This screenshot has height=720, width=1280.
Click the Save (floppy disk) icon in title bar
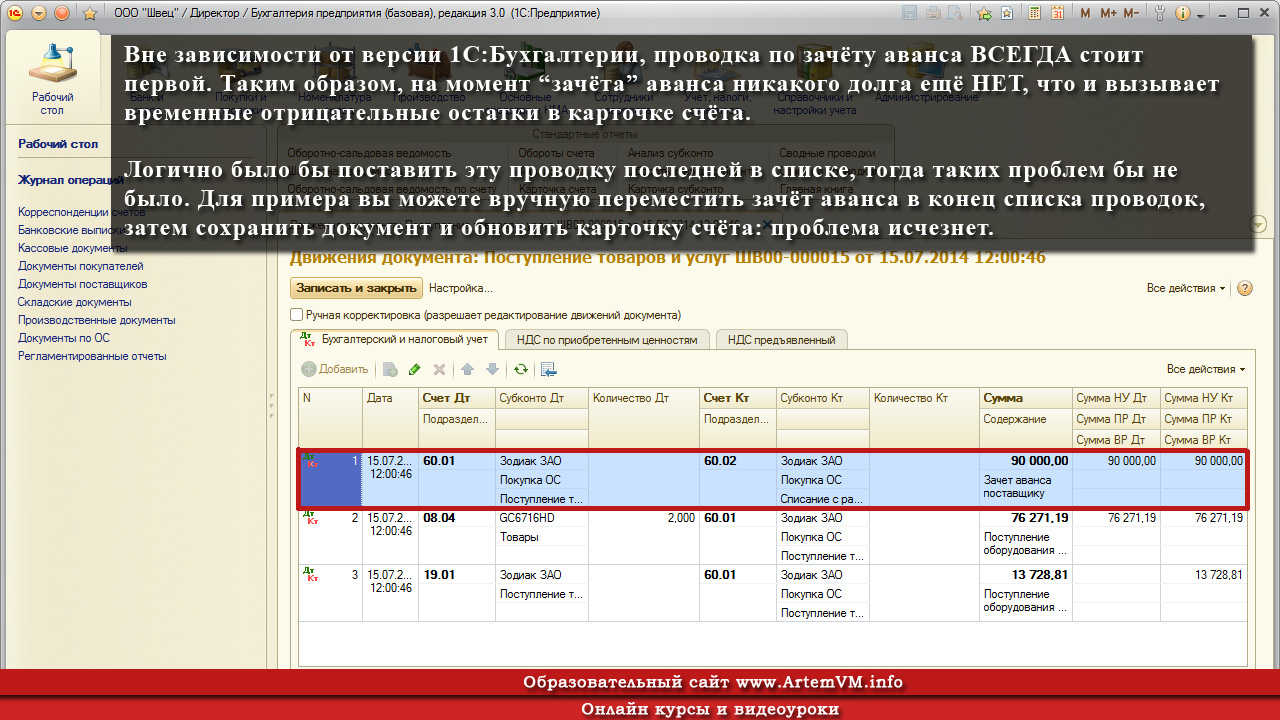coord(909,14)
